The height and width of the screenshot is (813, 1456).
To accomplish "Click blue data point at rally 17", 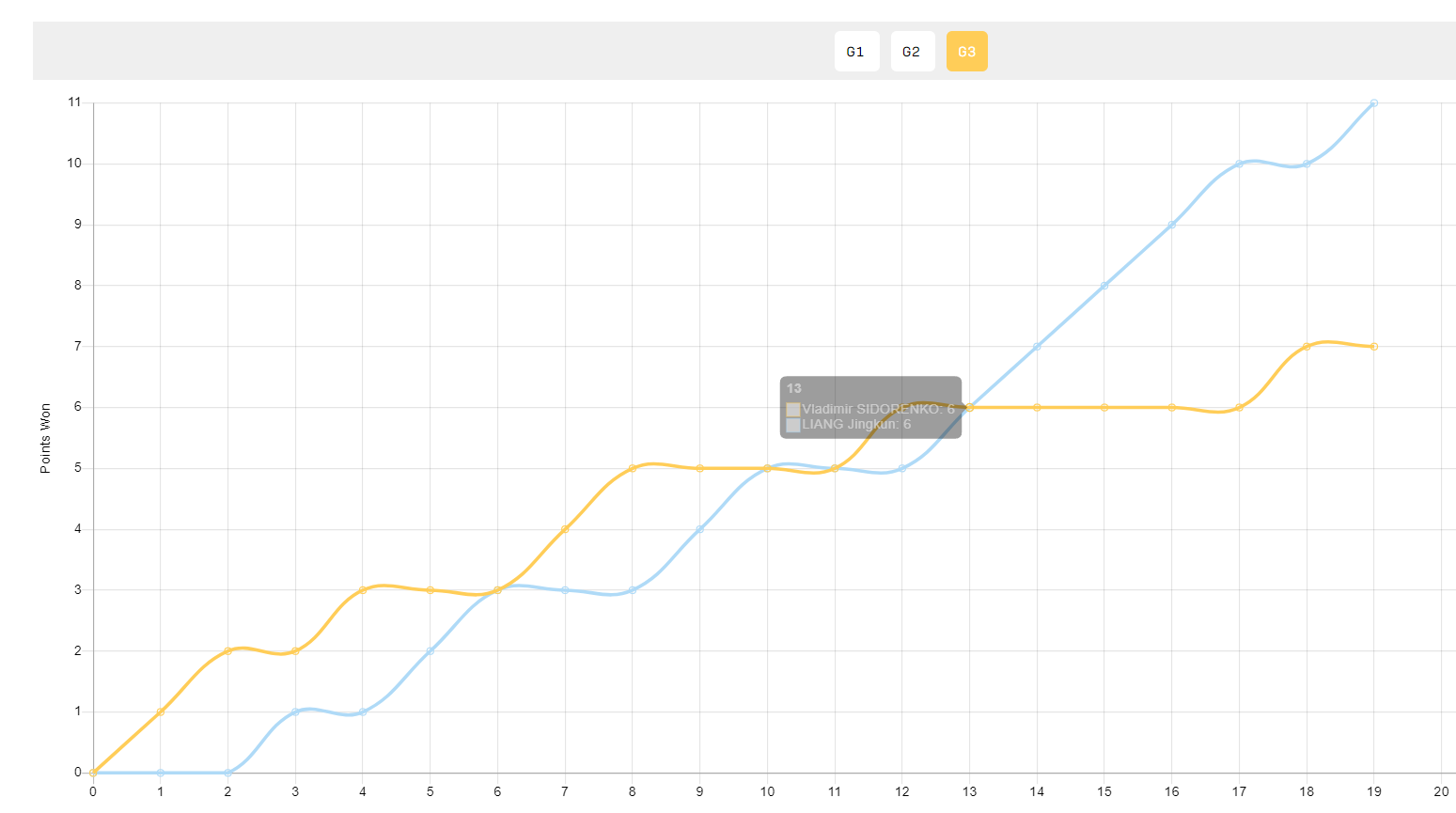I will pos(1239,164).
